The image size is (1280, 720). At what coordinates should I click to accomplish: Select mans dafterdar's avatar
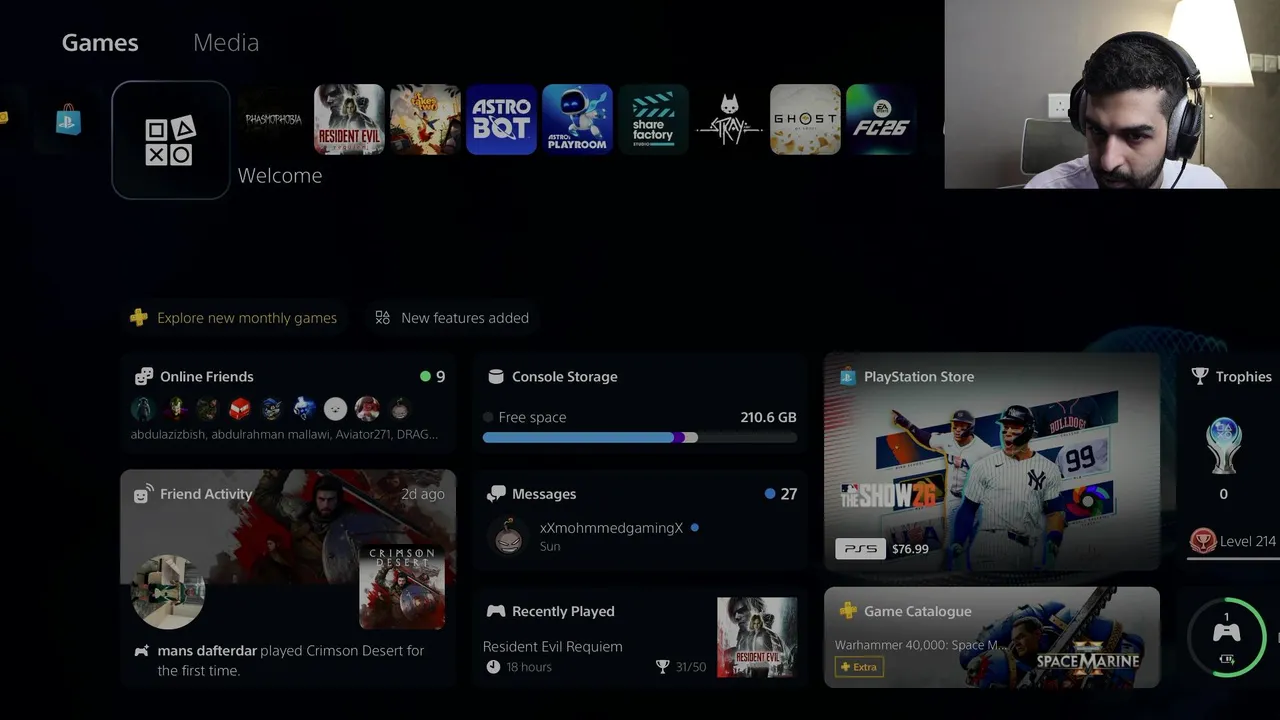[x=168, y=592]
